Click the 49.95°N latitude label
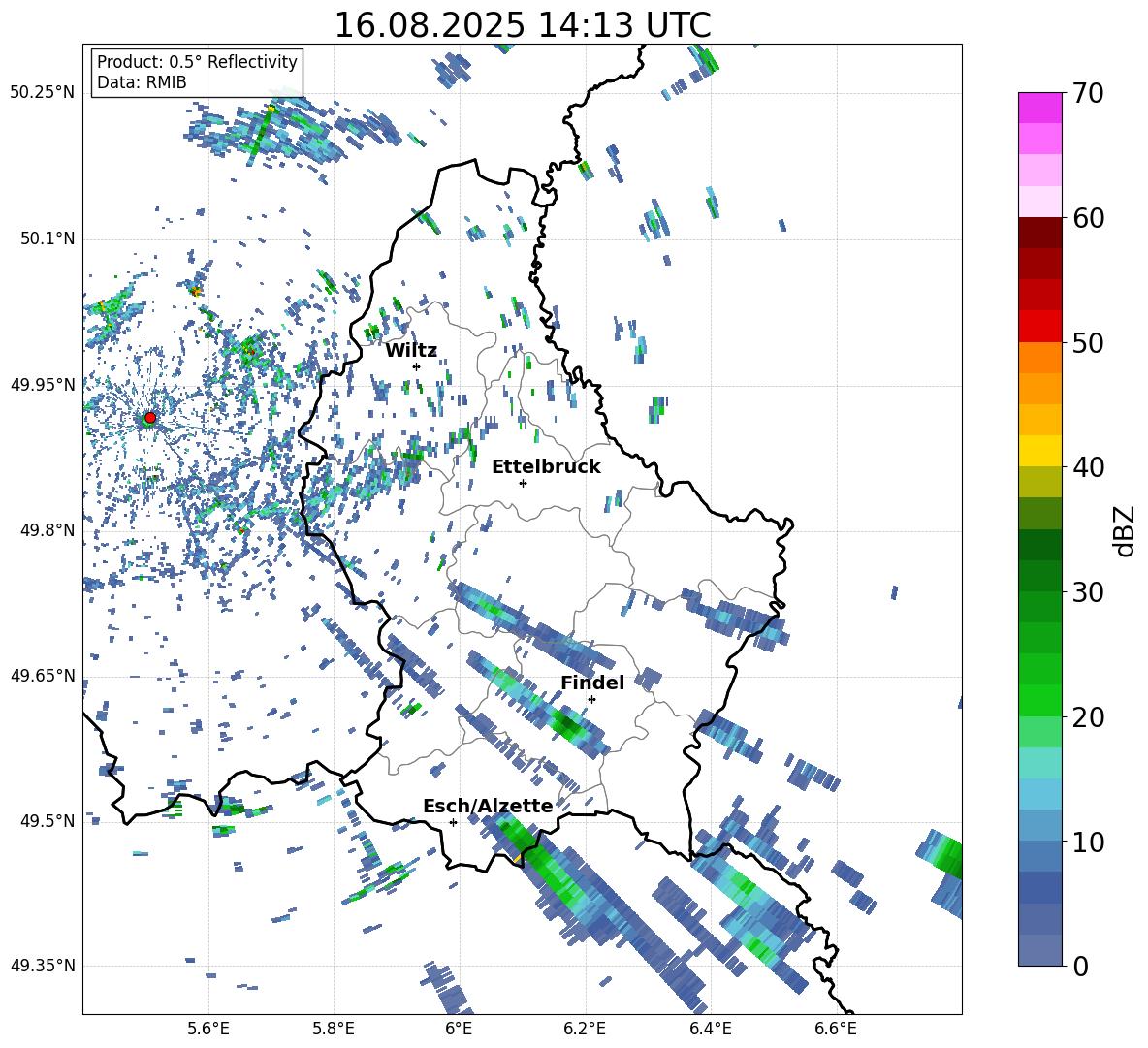 tap(43, 385)
